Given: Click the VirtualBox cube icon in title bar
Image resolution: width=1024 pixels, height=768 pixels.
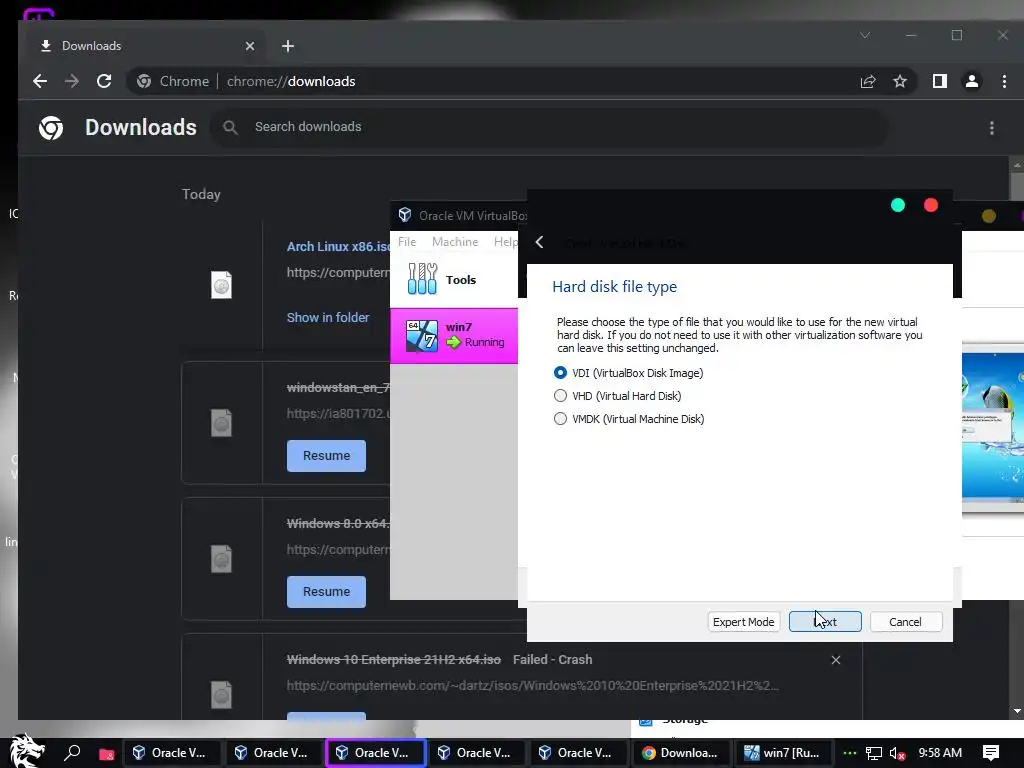Looking at the screenshot, I should click(x=405, y=215).
